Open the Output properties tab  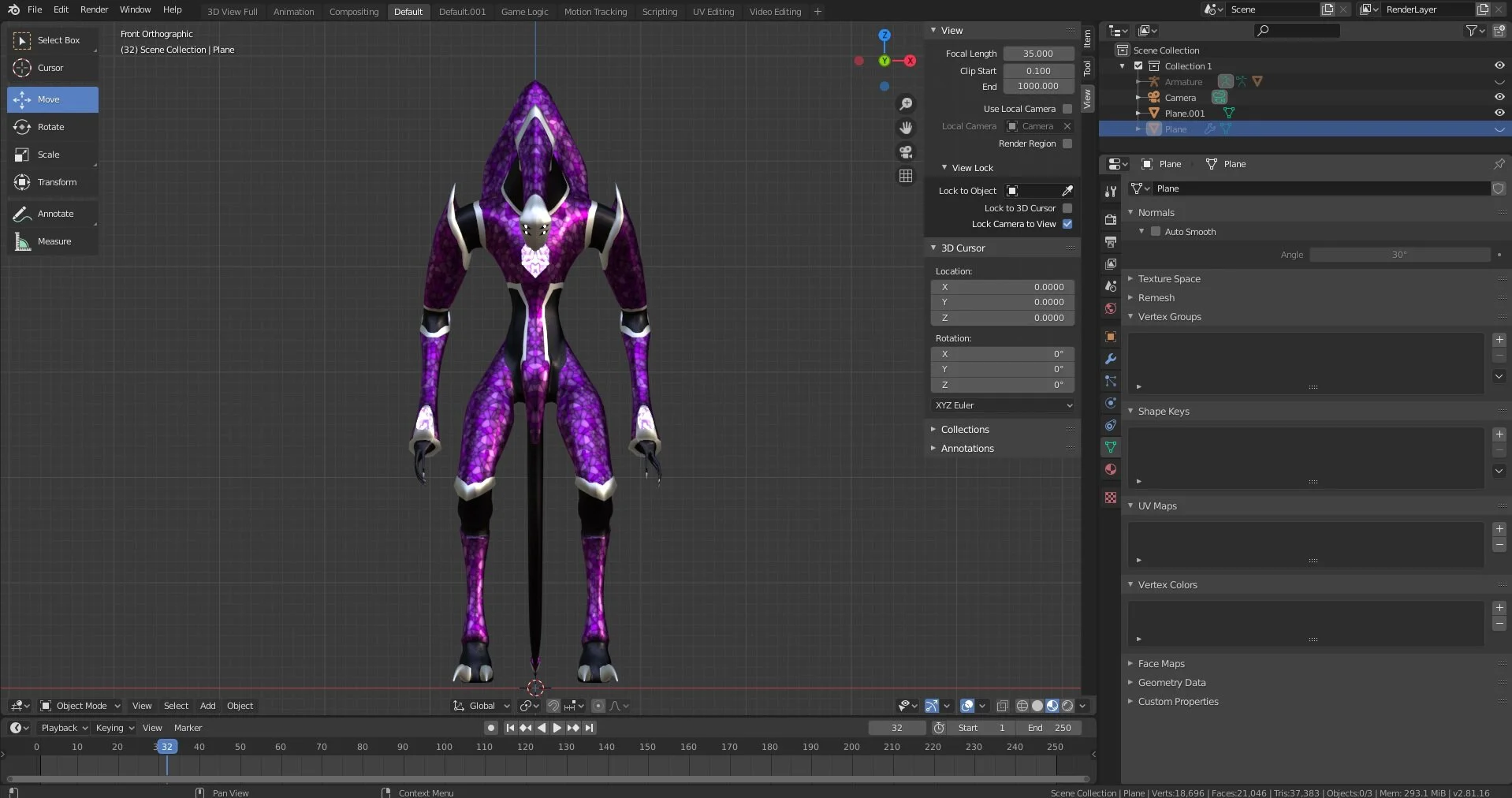pos(1111,241)
